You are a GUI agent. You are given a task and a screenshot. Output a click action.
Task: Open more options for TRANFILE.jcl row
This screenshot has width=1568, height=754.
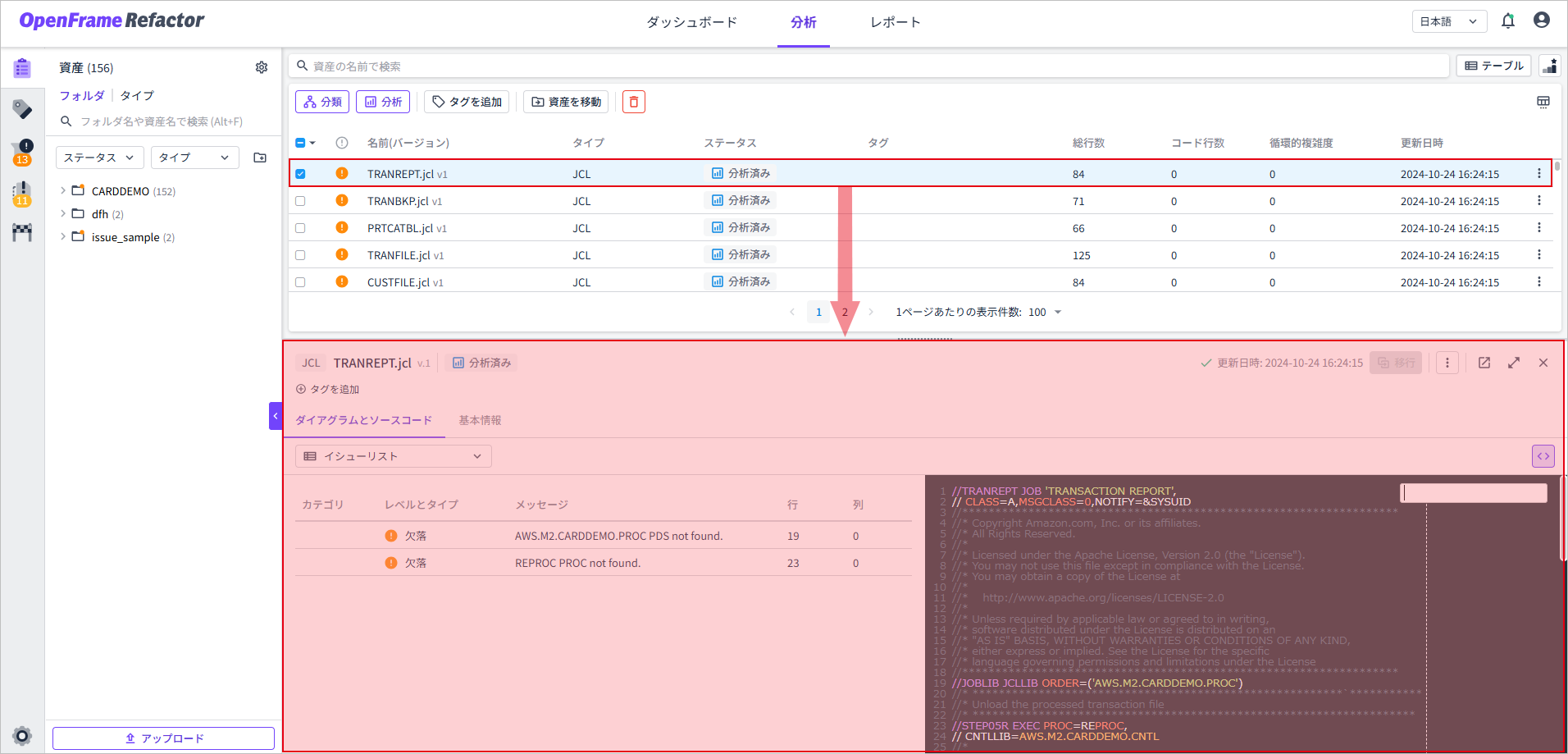point(1539,254)
